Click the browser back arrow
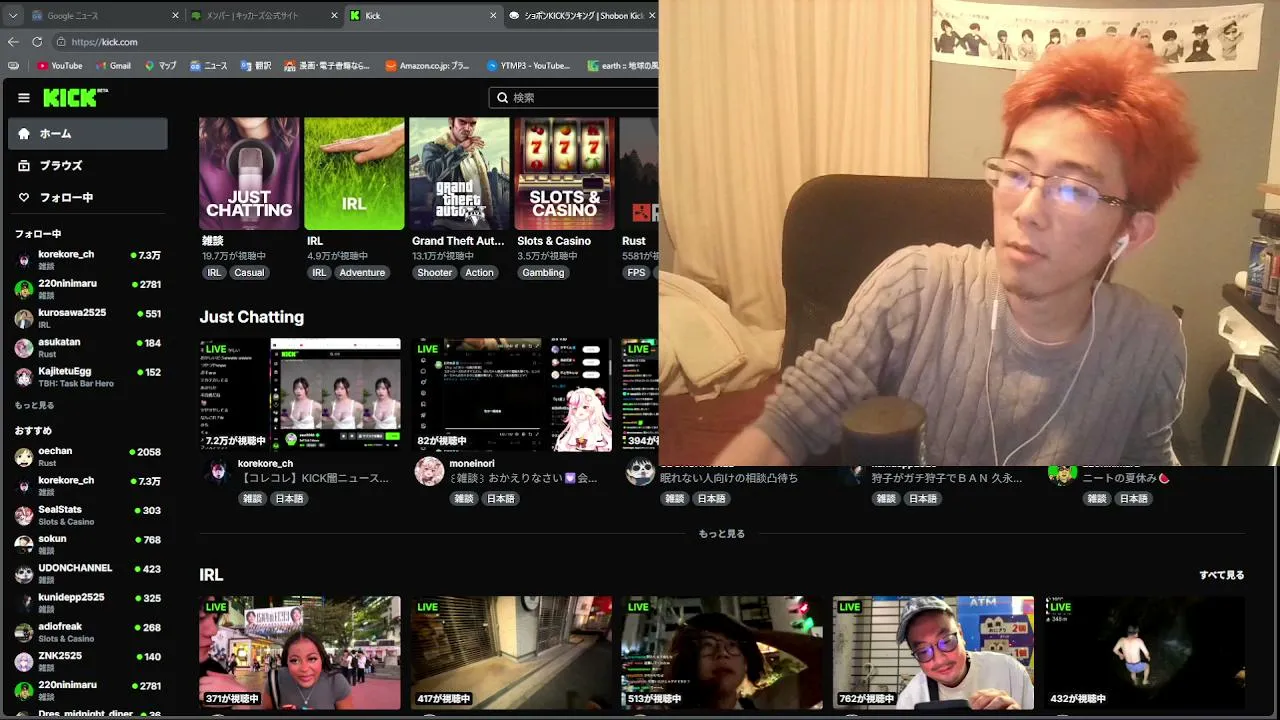 click(x=13, y=42)
